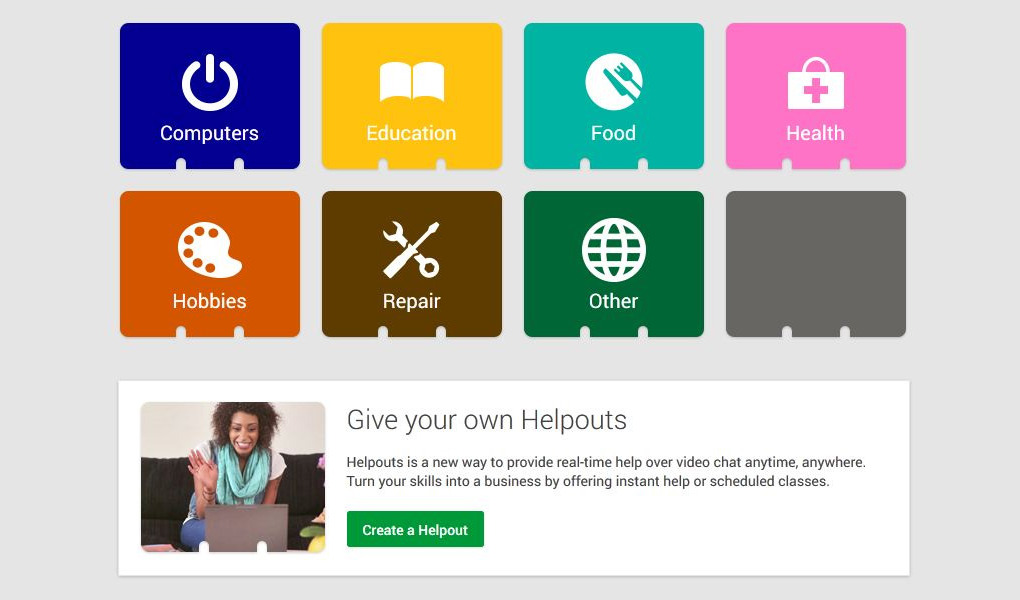Click the Computers power icon
Viewport: 1020px width, 600px height.
pyautogui.click(x=209, y=82)
